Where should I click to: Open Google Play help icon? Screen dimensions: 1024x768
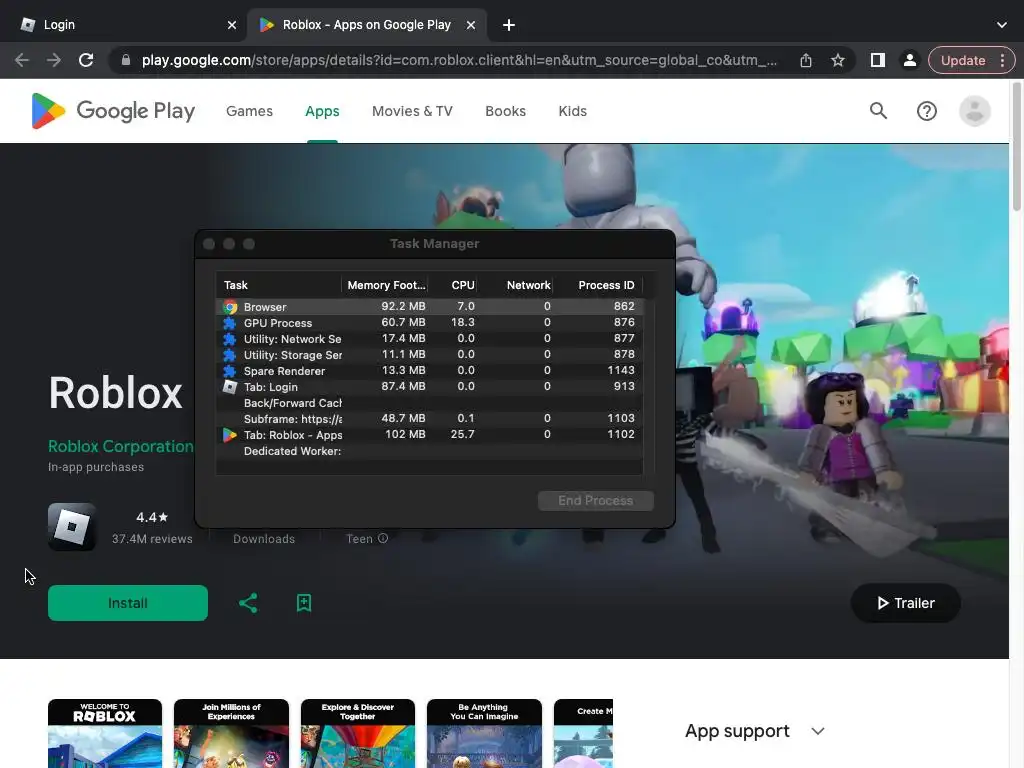tap(927, 111)
